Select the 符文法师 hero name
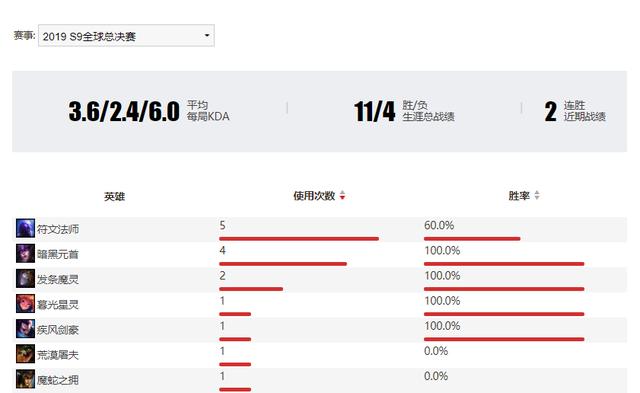Viewport: 640px width, 393px height. pyautogui.click(x=58, y=229)
